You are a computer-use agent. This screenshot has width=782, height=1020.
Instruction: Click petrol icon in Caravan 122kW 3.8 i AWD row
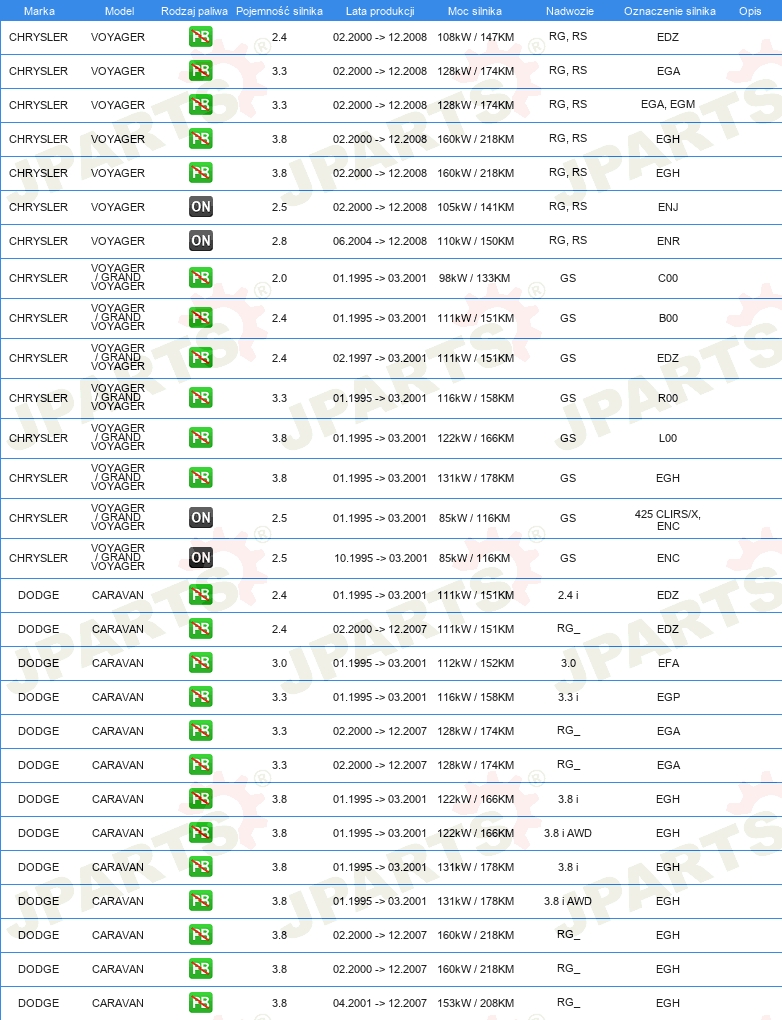point(200,833)
